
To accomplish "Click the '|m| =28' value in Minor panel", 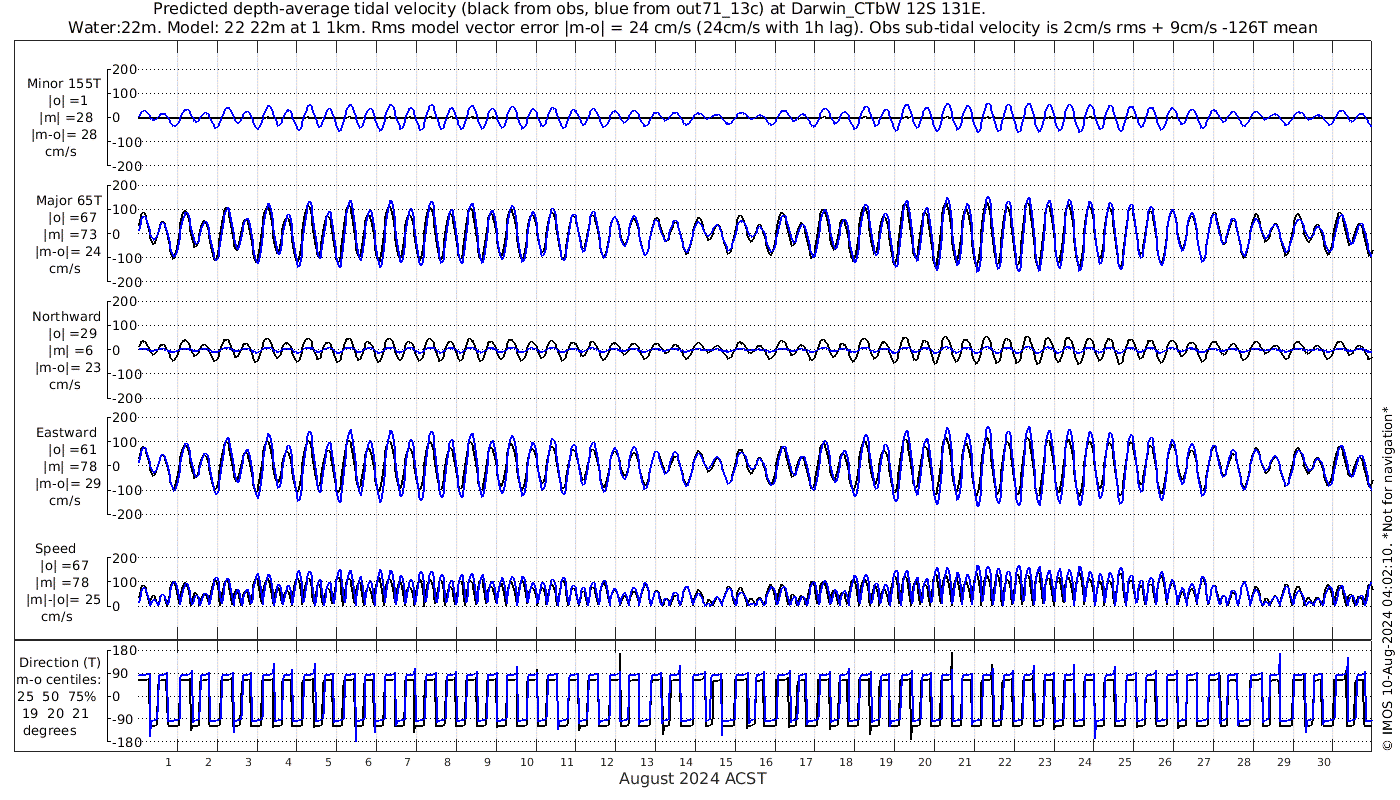I will pyautogui.click(x=66, y=118).
